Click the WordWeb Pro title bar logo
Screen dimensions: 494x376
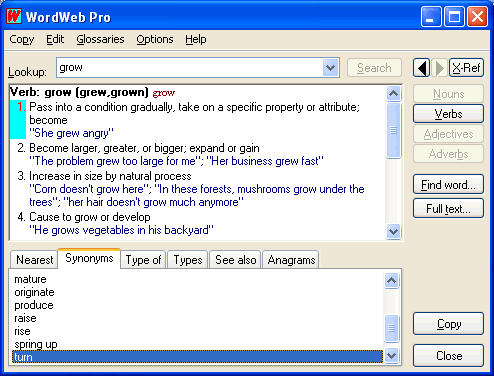14,16
